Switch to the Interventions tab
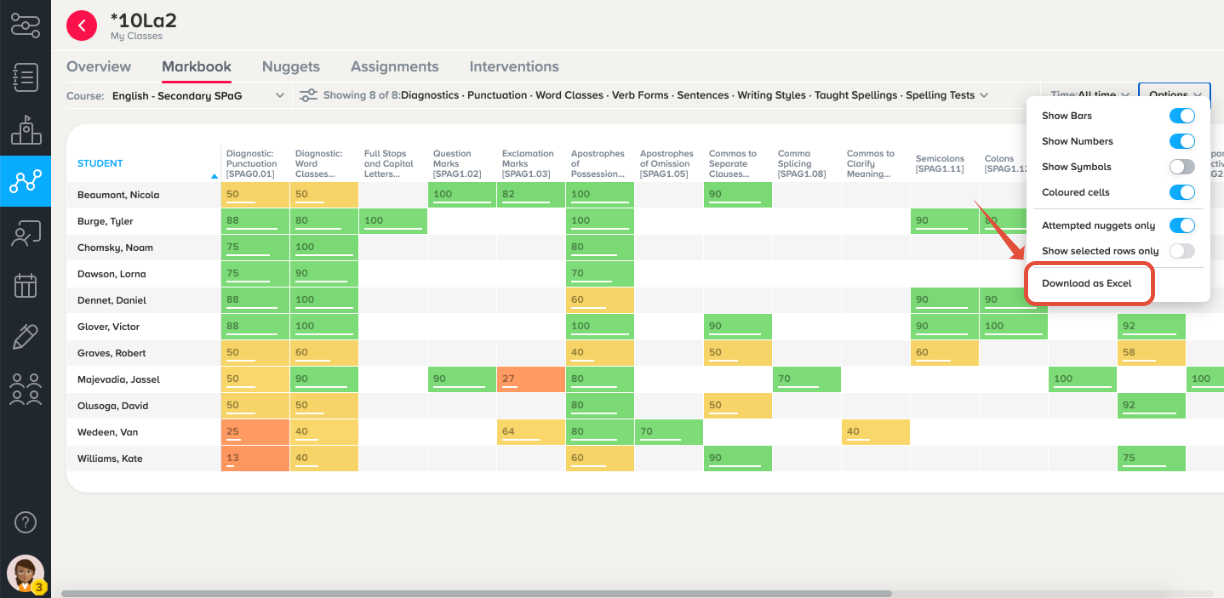 point(514,67)
